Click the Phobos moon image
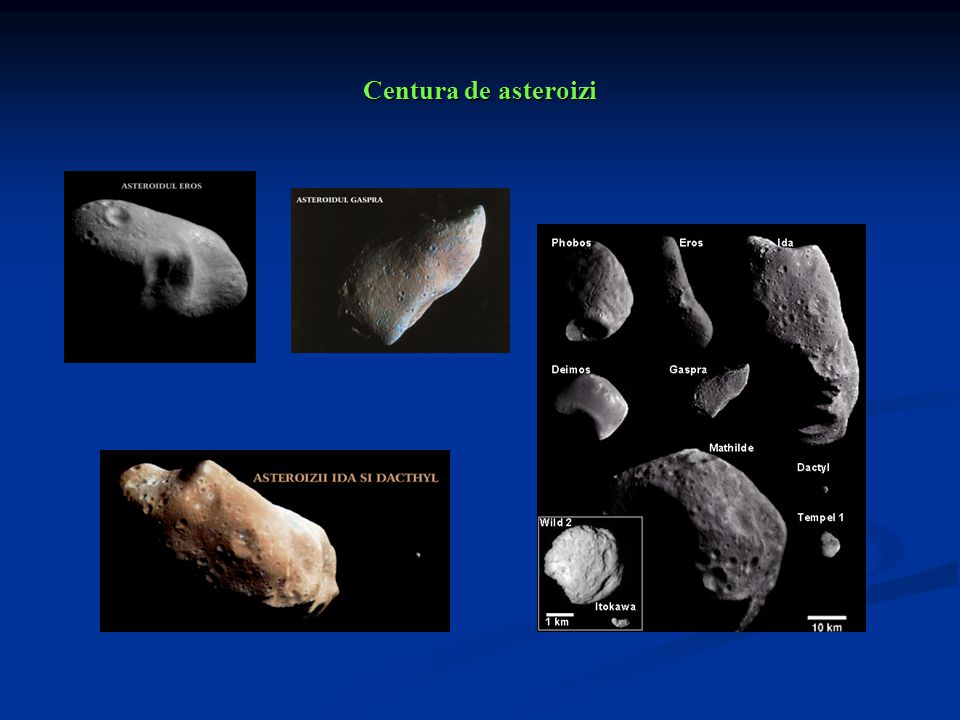 598,291
